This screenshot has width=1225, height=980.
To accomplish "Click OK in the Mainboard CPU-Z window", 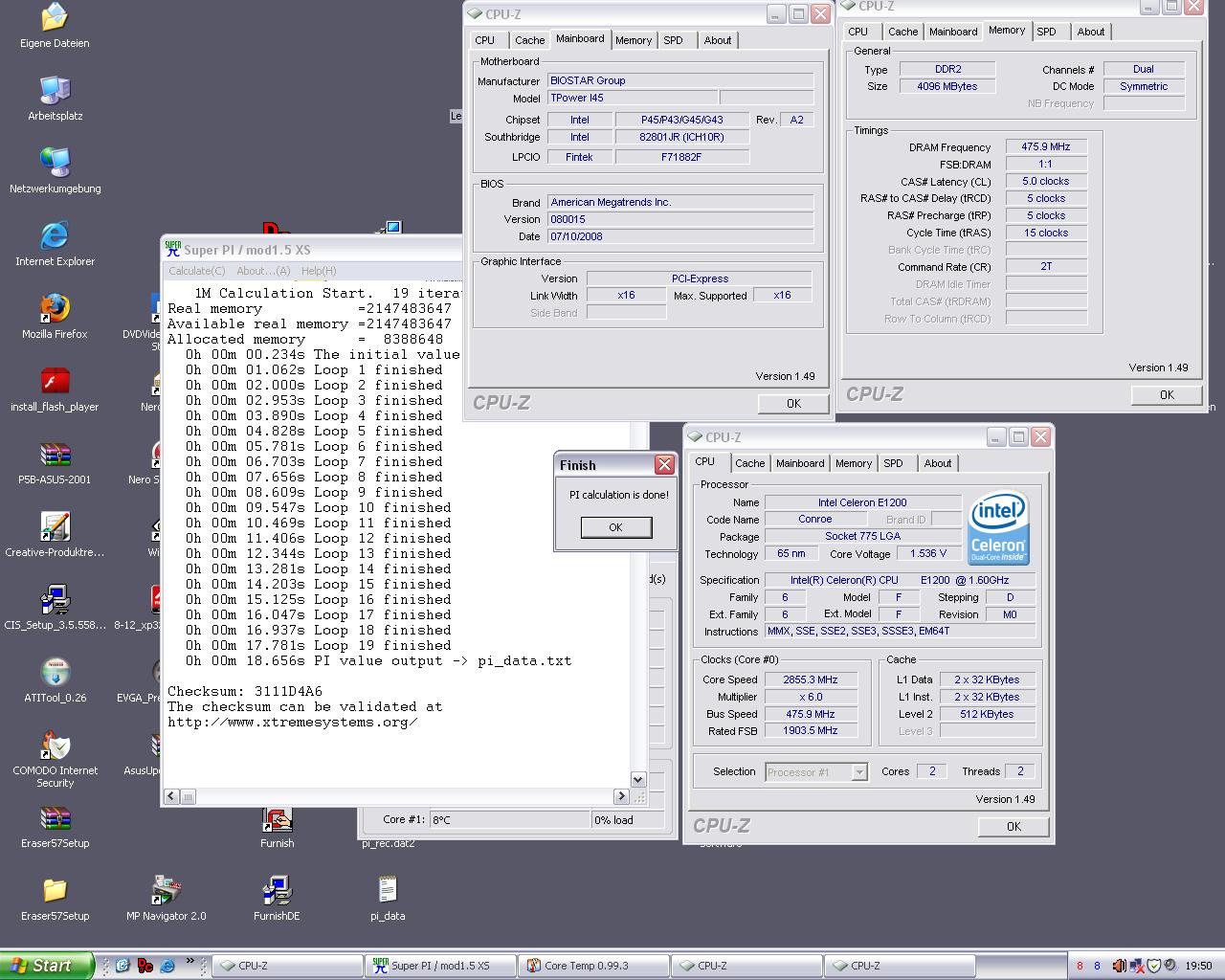I will point(793,404).
